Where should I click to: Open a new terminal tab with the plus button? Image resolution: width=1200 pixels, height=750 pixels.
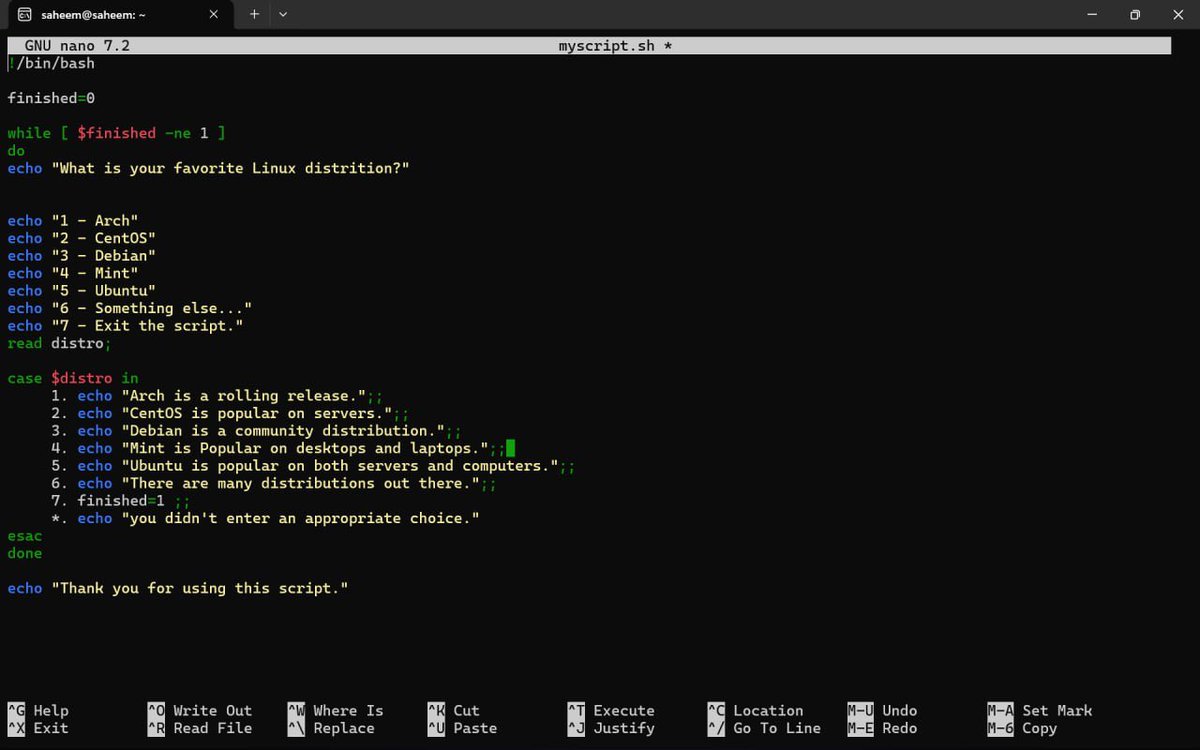tap(254, 14)
